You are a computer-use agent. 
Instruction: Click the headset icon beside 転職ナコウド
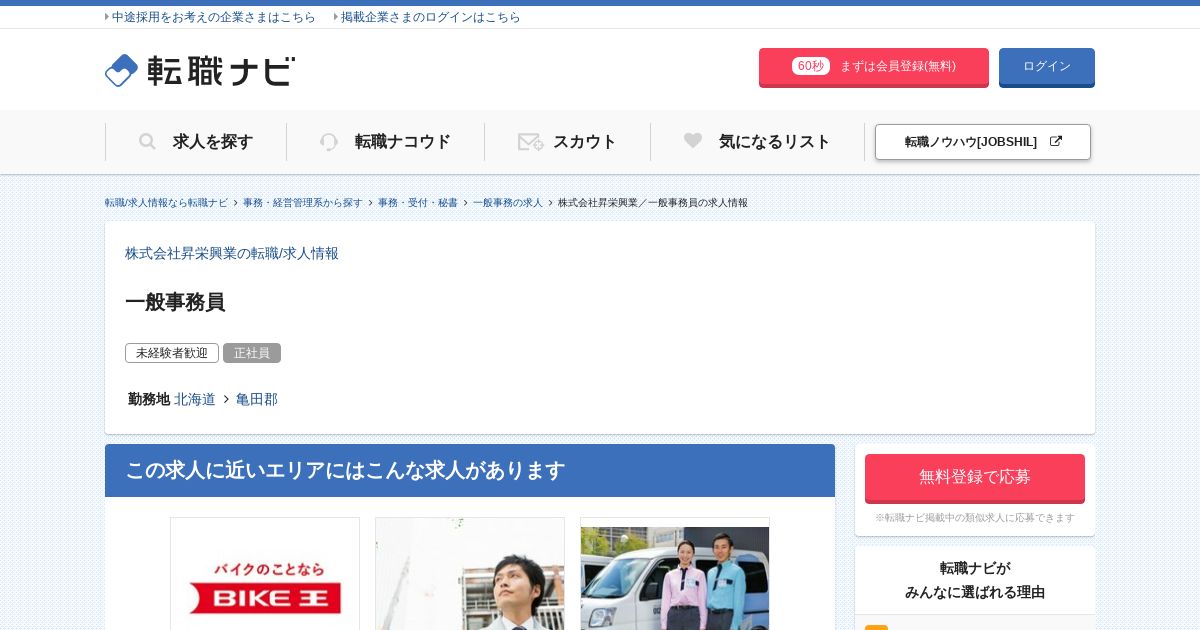coord(329,142)
